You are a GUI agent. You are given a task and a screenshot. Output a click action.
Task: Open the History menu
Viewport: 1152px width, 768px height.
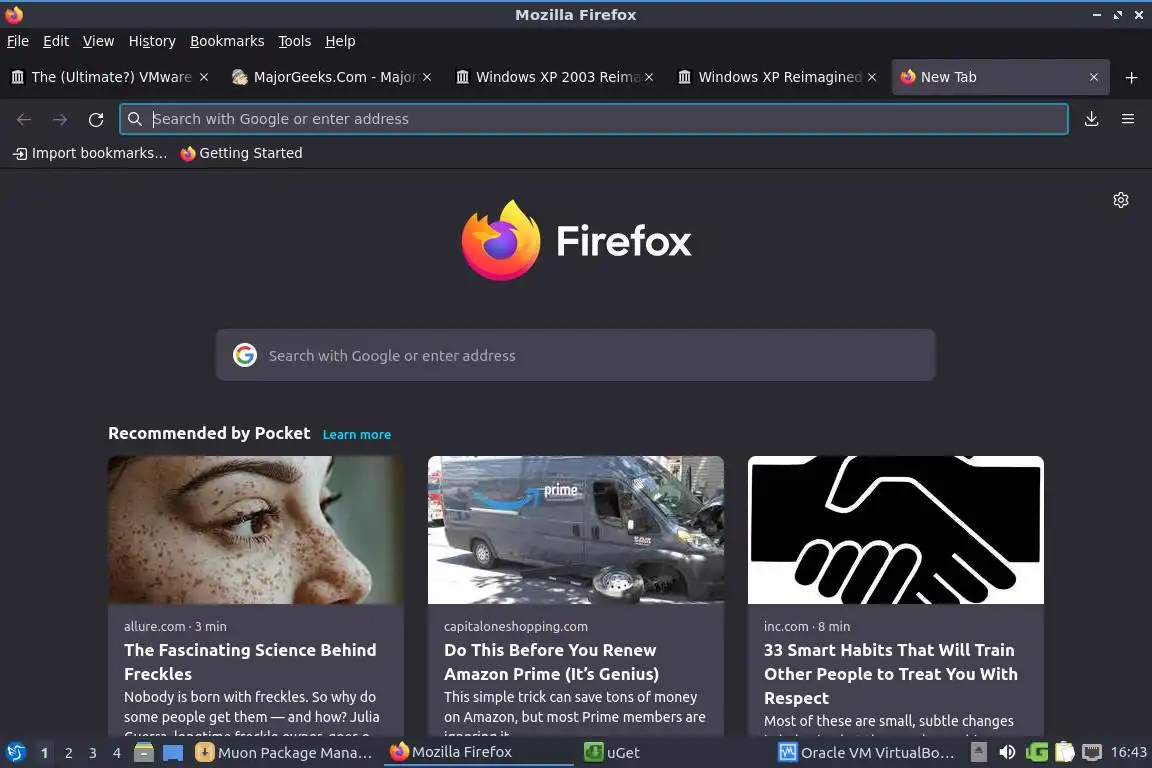point(152,41)
